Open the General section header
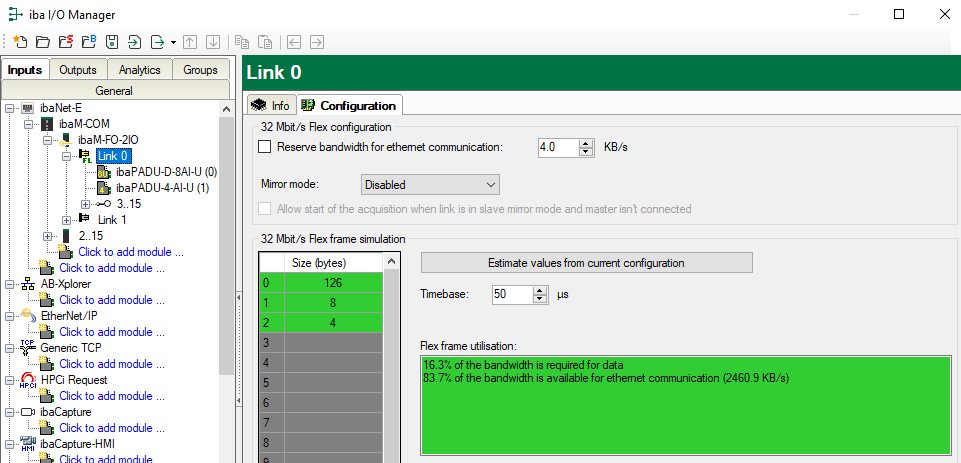 [115, 91]
